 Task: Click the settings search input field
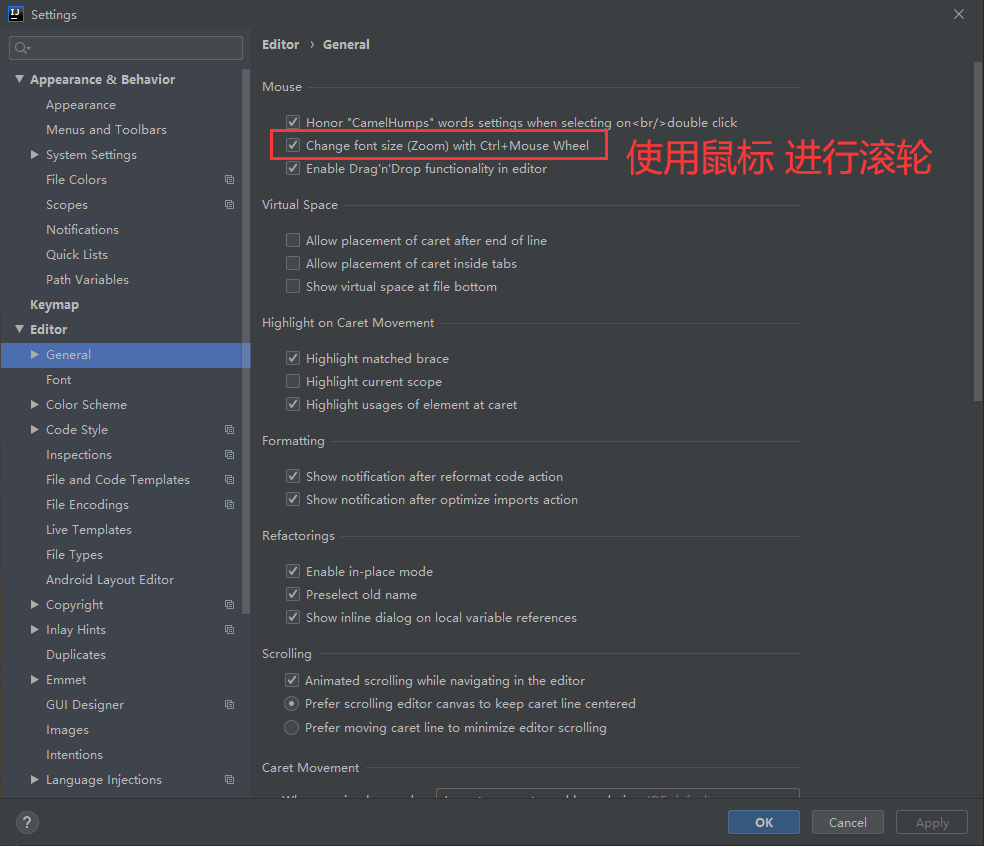(x=126, y=48)
